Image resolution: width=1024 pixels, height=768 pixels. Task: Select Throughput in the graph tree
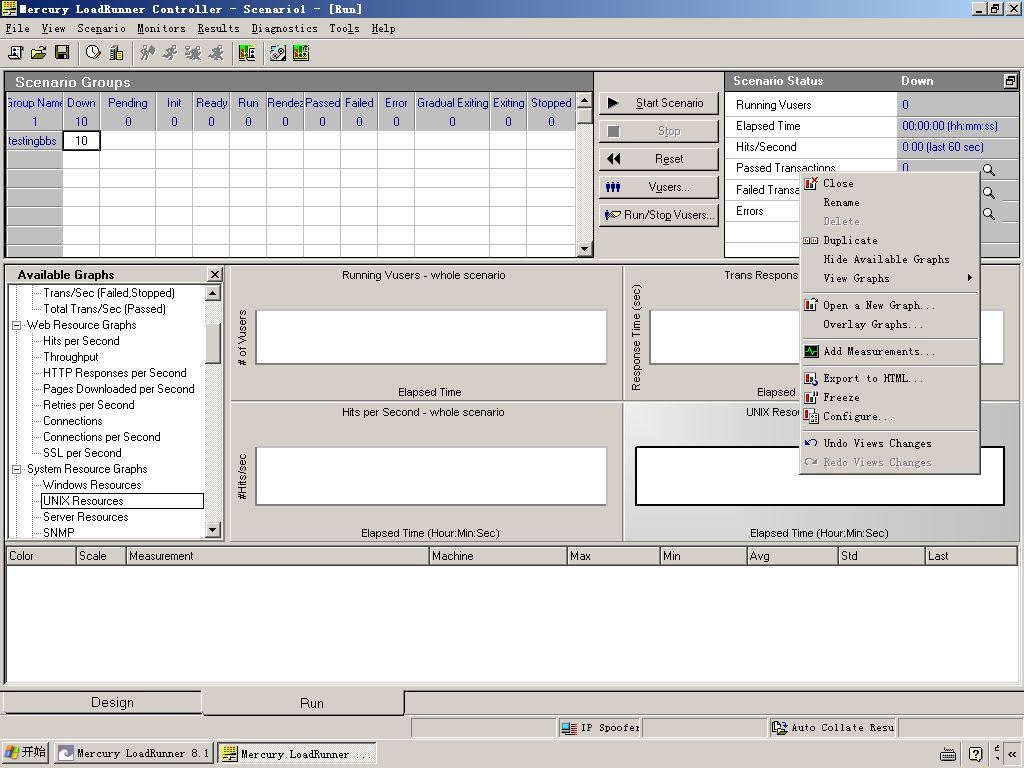71,357
